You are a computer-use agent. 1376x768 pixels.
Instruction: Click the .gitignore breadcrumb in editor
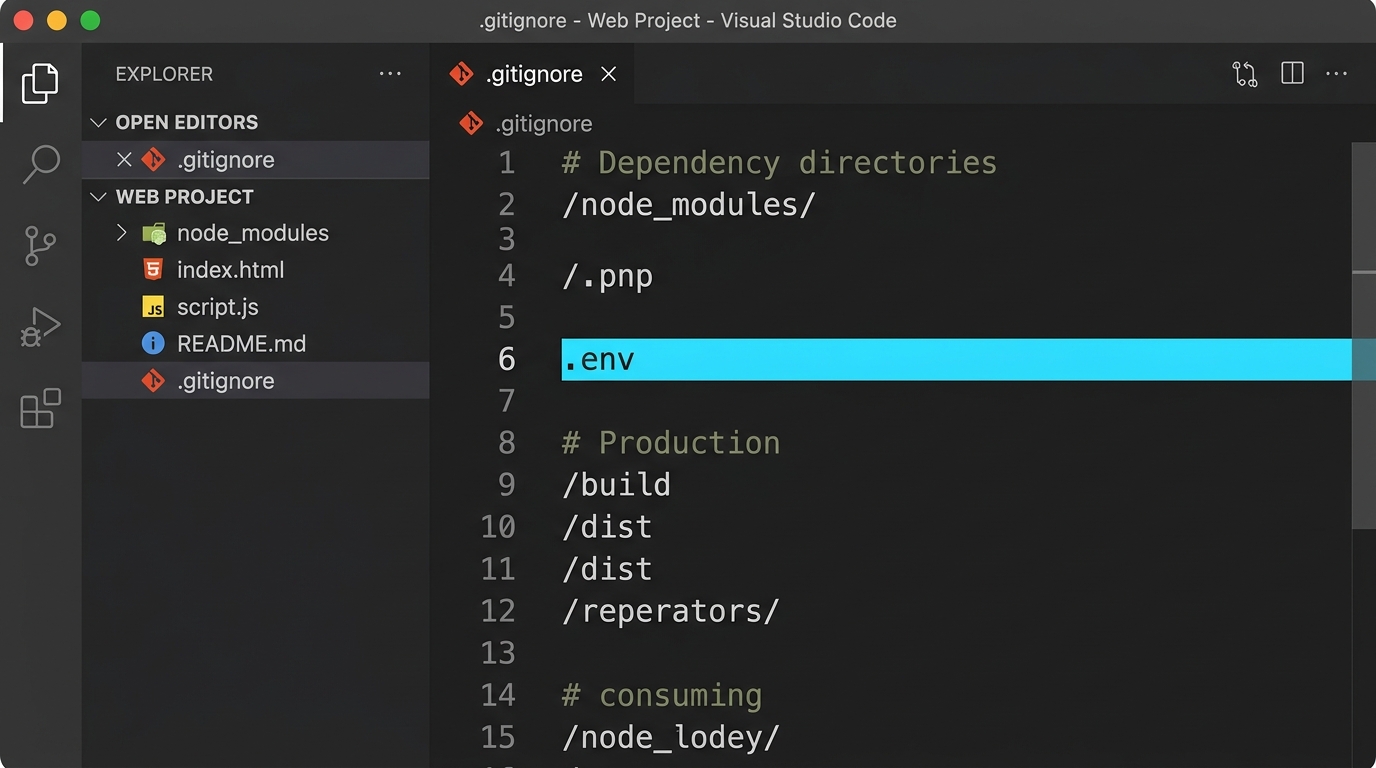(x=543, y=124)
